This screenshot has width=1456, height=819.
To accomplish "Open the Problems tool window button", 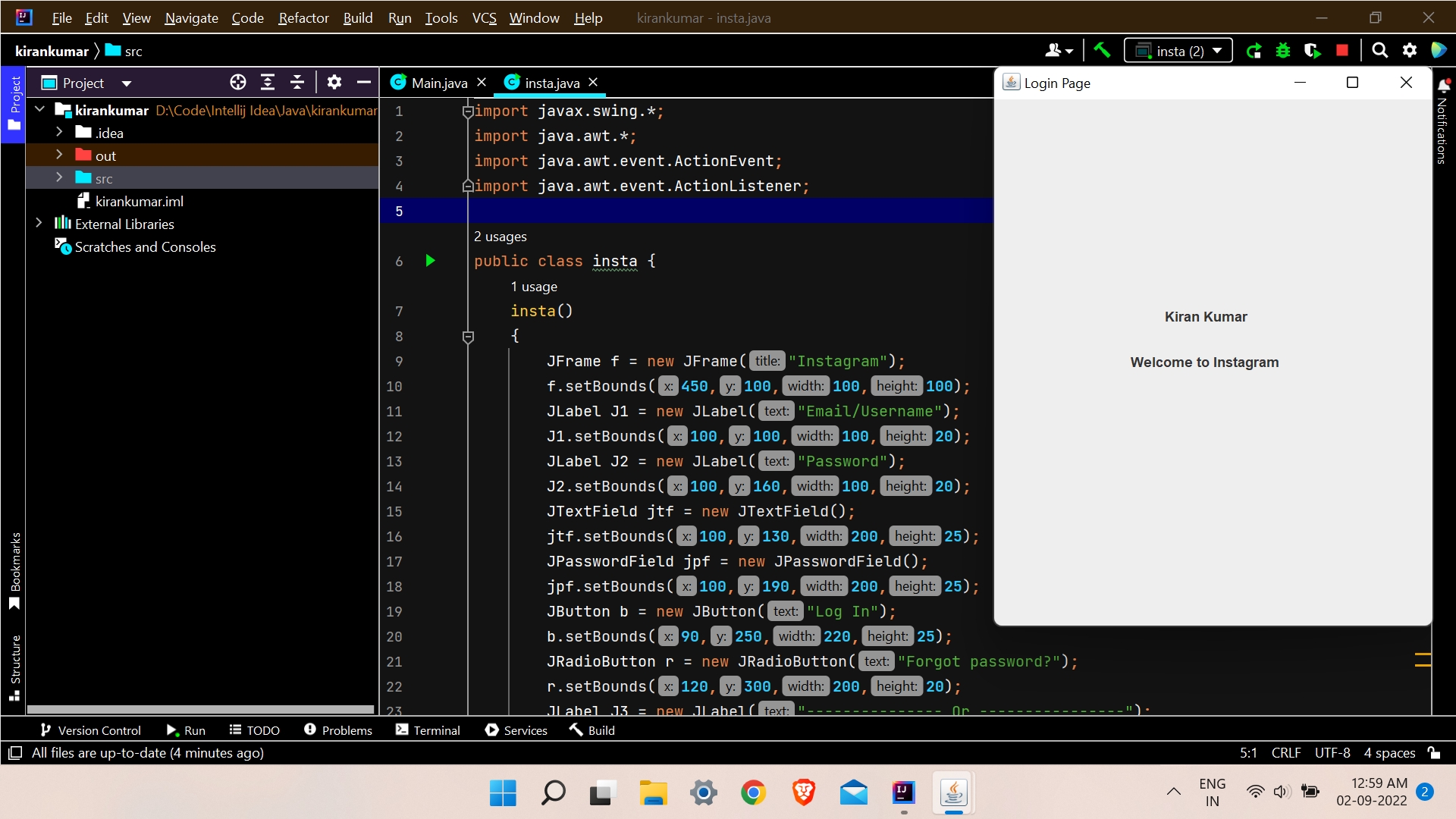I will (338, 730).
